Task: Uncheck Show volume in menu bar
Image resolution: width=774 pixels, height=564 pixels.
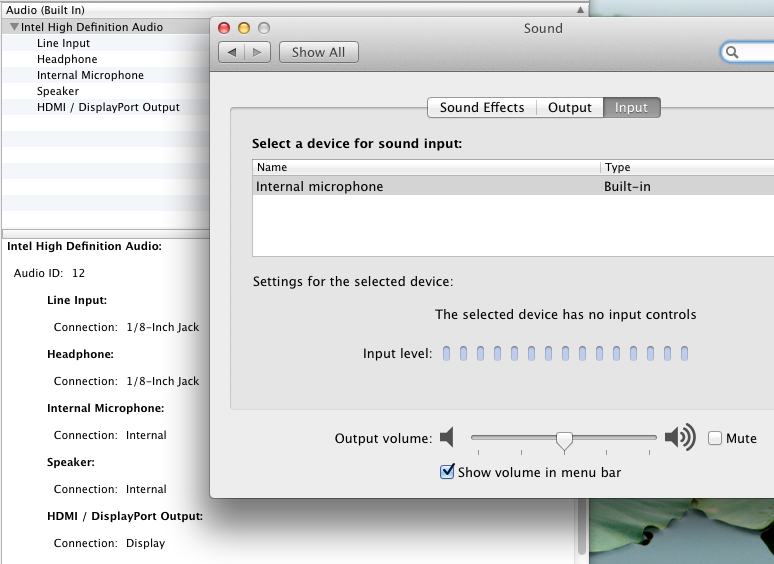Action: pyautogui.click(x=447, y=472)
